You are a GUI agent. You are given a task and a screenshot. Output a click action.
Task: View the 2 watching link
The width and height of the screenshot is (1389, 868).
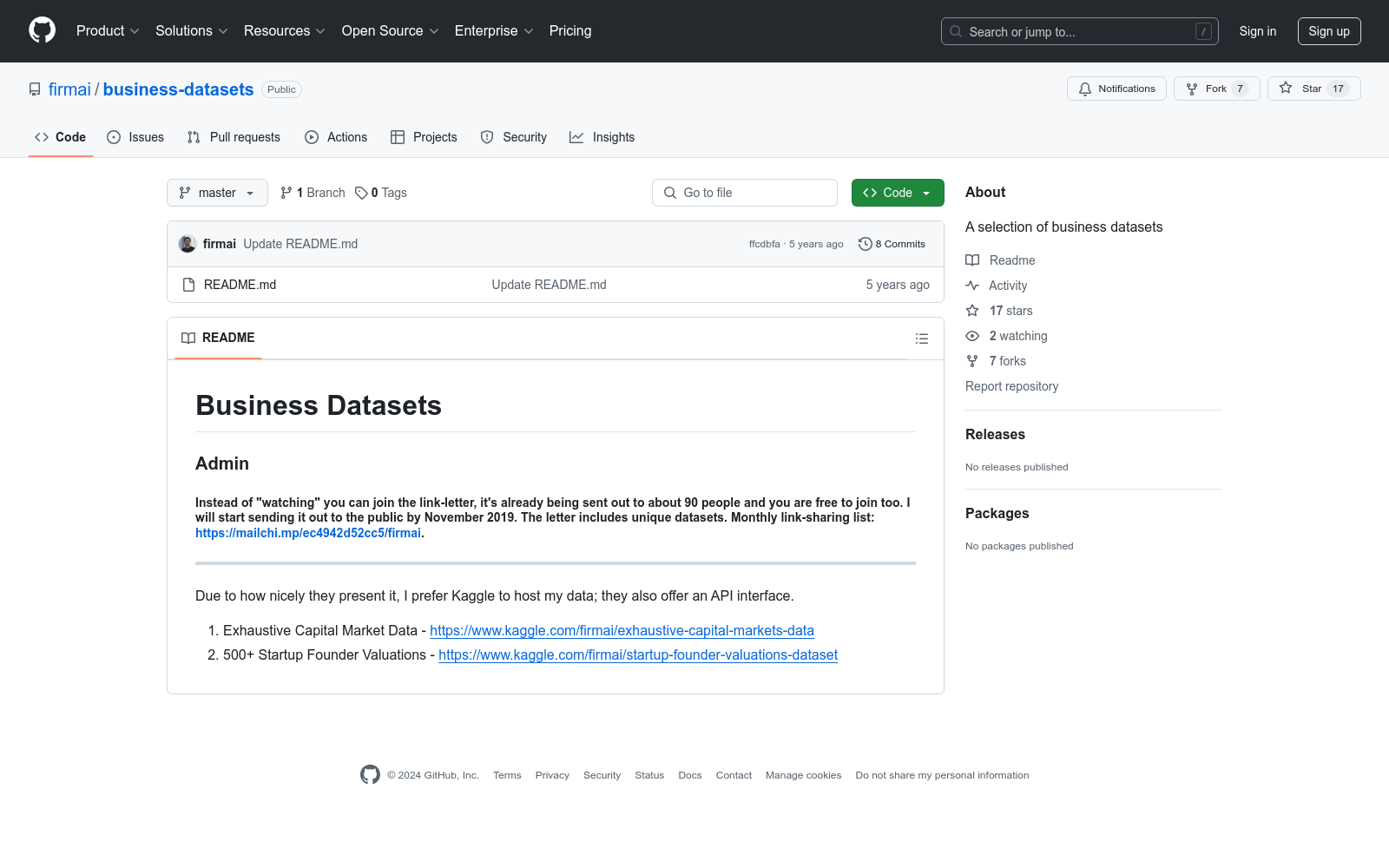[1006, 336]
